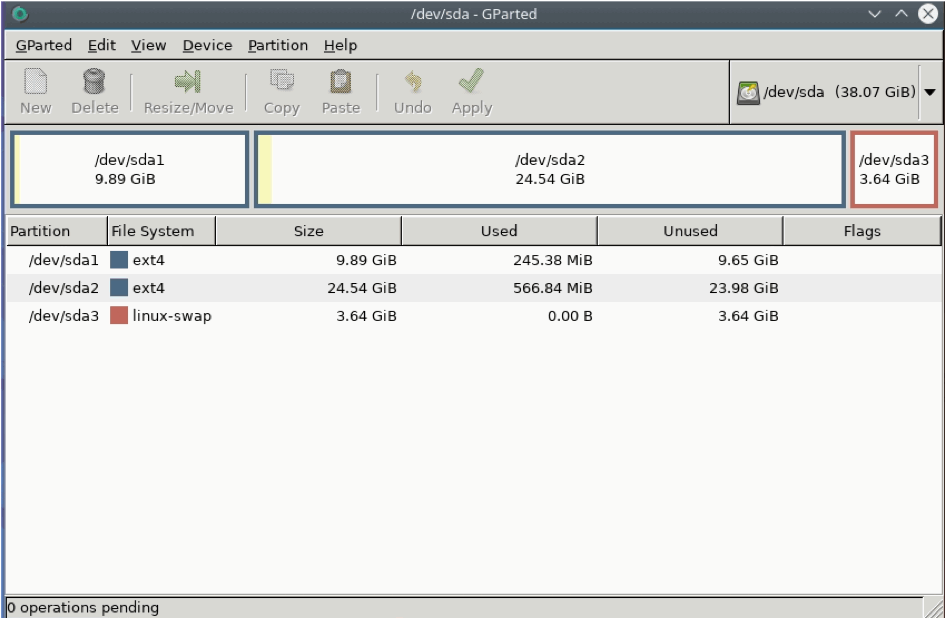This screenshot has height=618, width=945.
Task: Click the 24.54 GiB size cell in table
Action: click(x=362, y=288)
